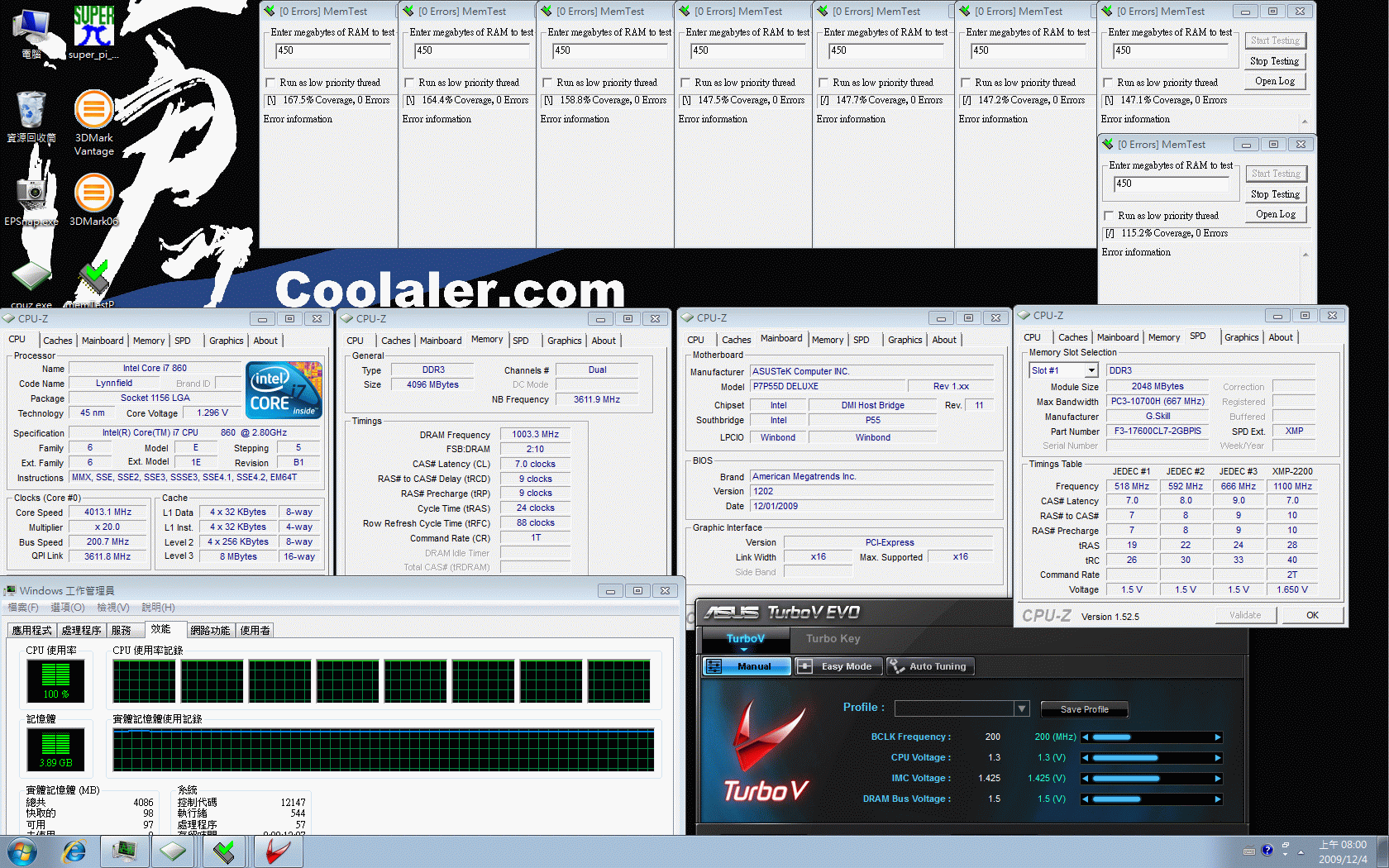Click the Easy Mode icon in TurboV EVO
The height and width of the screenshot is (868, 1389).
pyautogui.click(x=804, y=666)
